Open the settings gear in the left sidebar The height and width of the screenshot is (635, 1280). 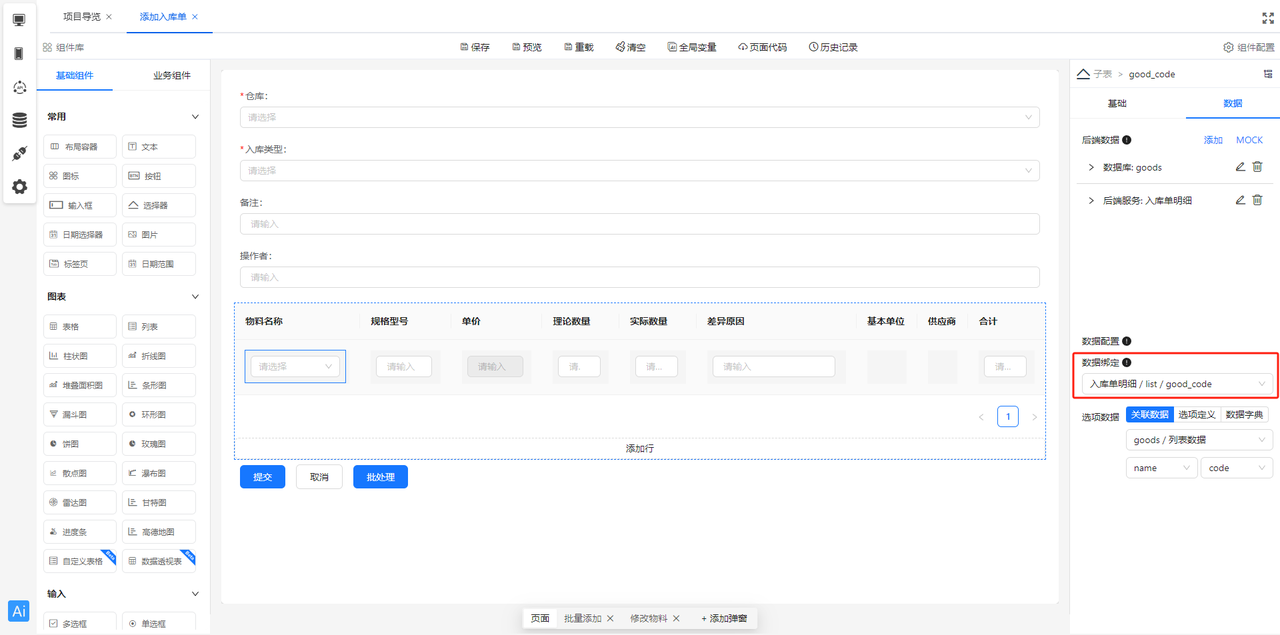pyautogui.click(x=18, y=186)
